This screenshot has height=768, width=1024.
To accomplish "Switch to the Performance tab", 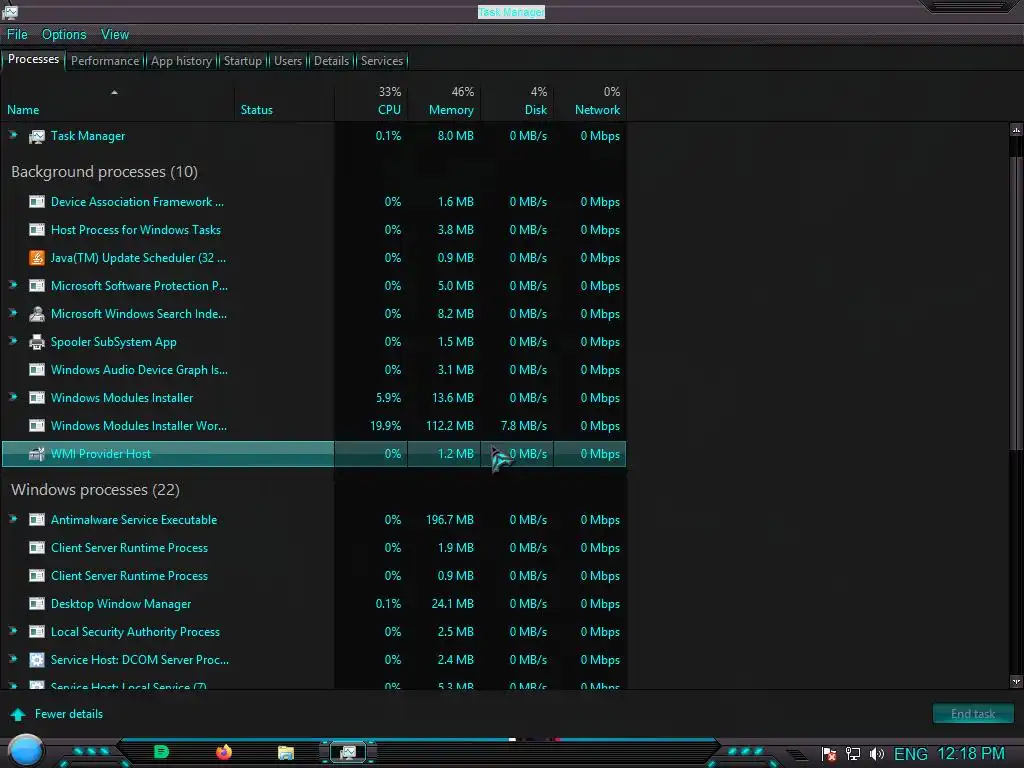I will coord(105,61).
